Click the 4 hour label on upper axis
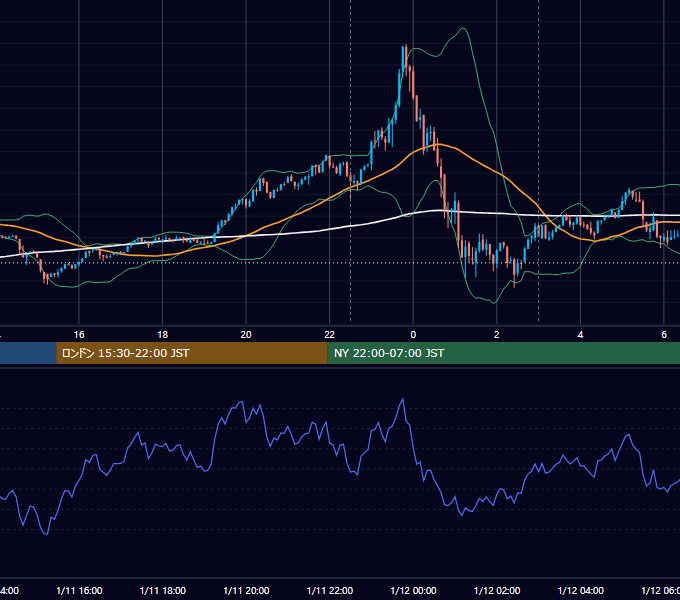 click(x=580, y=335)
